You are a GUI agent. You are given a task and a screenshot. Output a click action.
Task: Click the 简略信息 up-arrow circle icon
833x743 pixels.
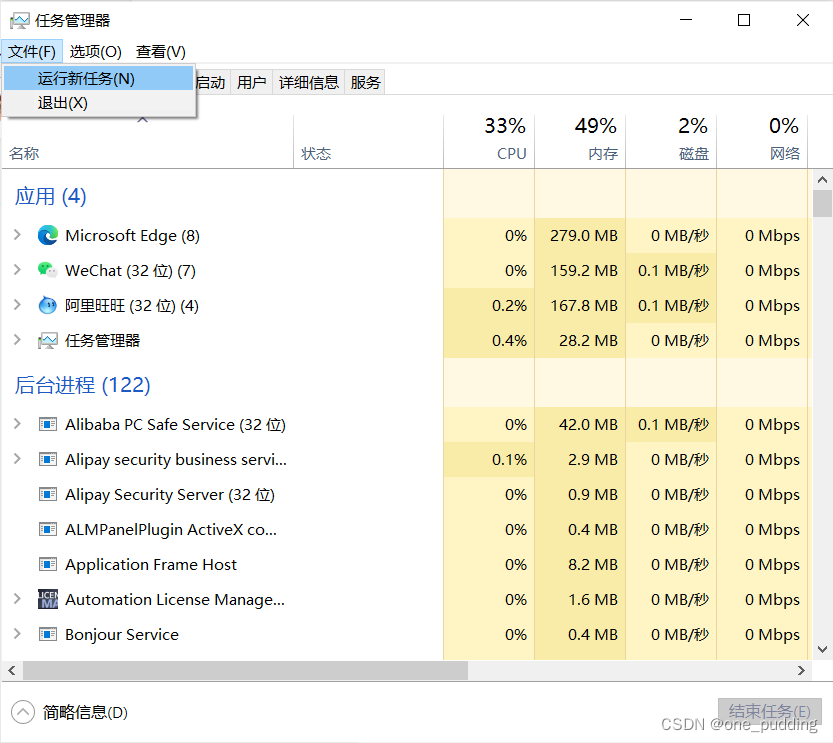point(23,712)
